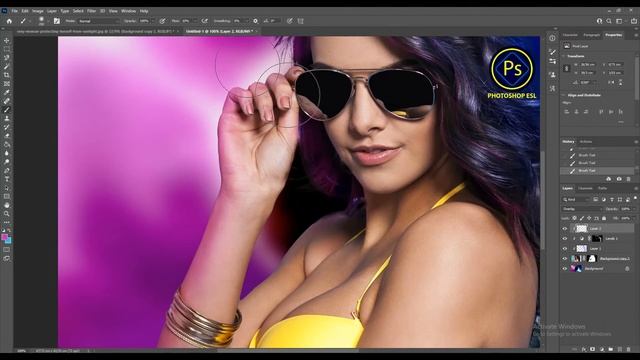
Task: Click the Transform width input field
Action: 588,64
